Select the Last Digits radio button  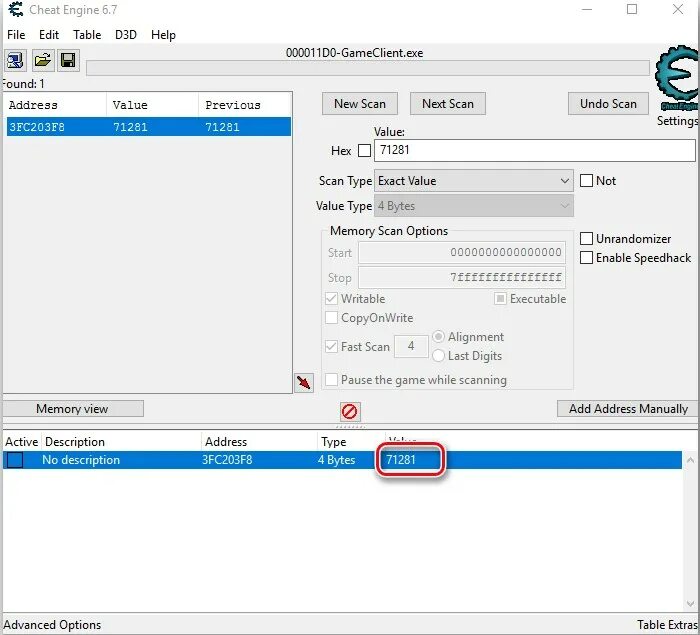coord(438,355)
